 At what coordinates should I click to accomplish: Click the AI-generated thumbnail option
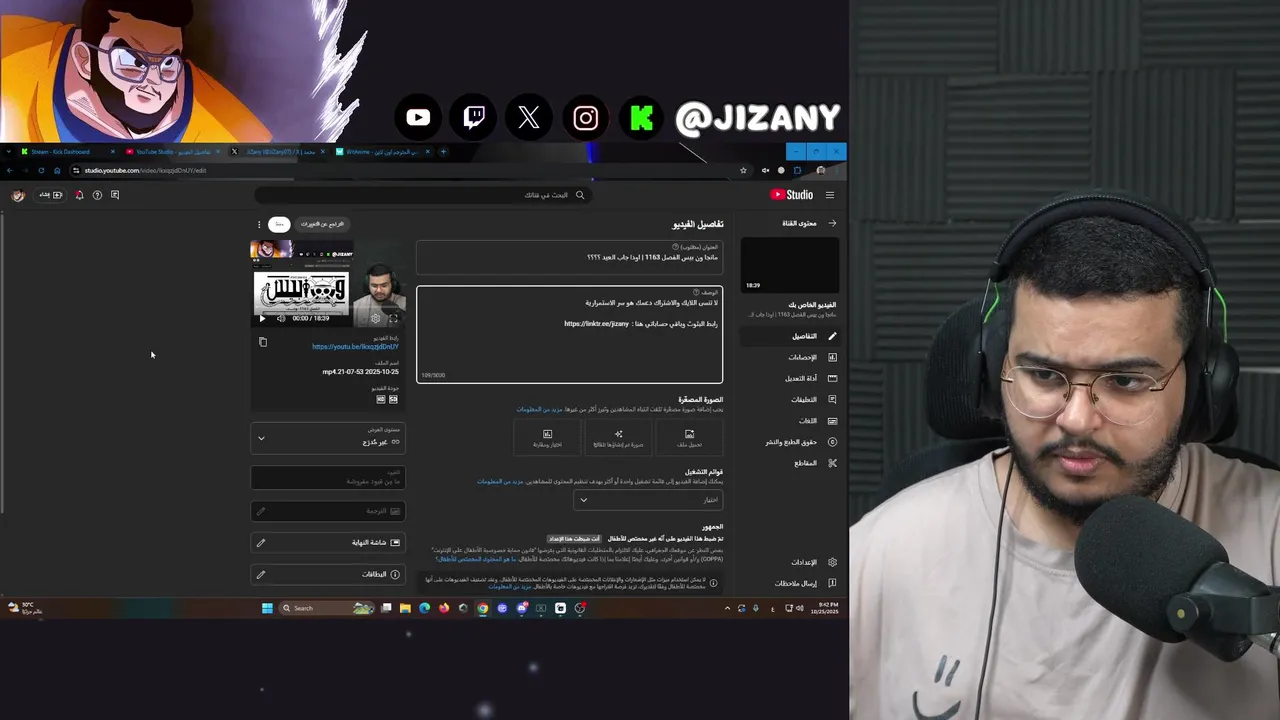[618, 437]
